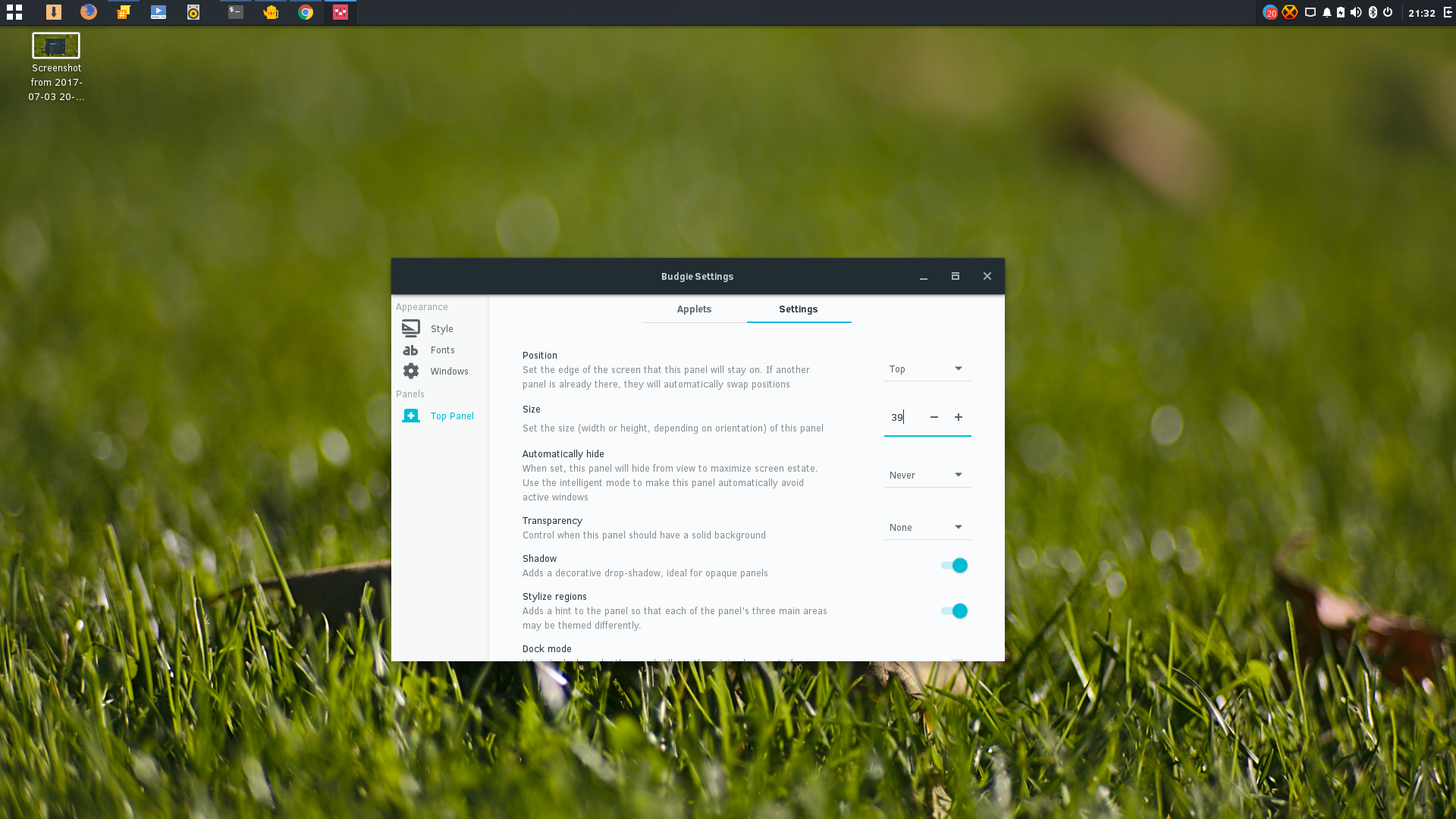Decrease panel size with minus button
This screenshot has width=1456, height=819.
(x=934, y=417)
